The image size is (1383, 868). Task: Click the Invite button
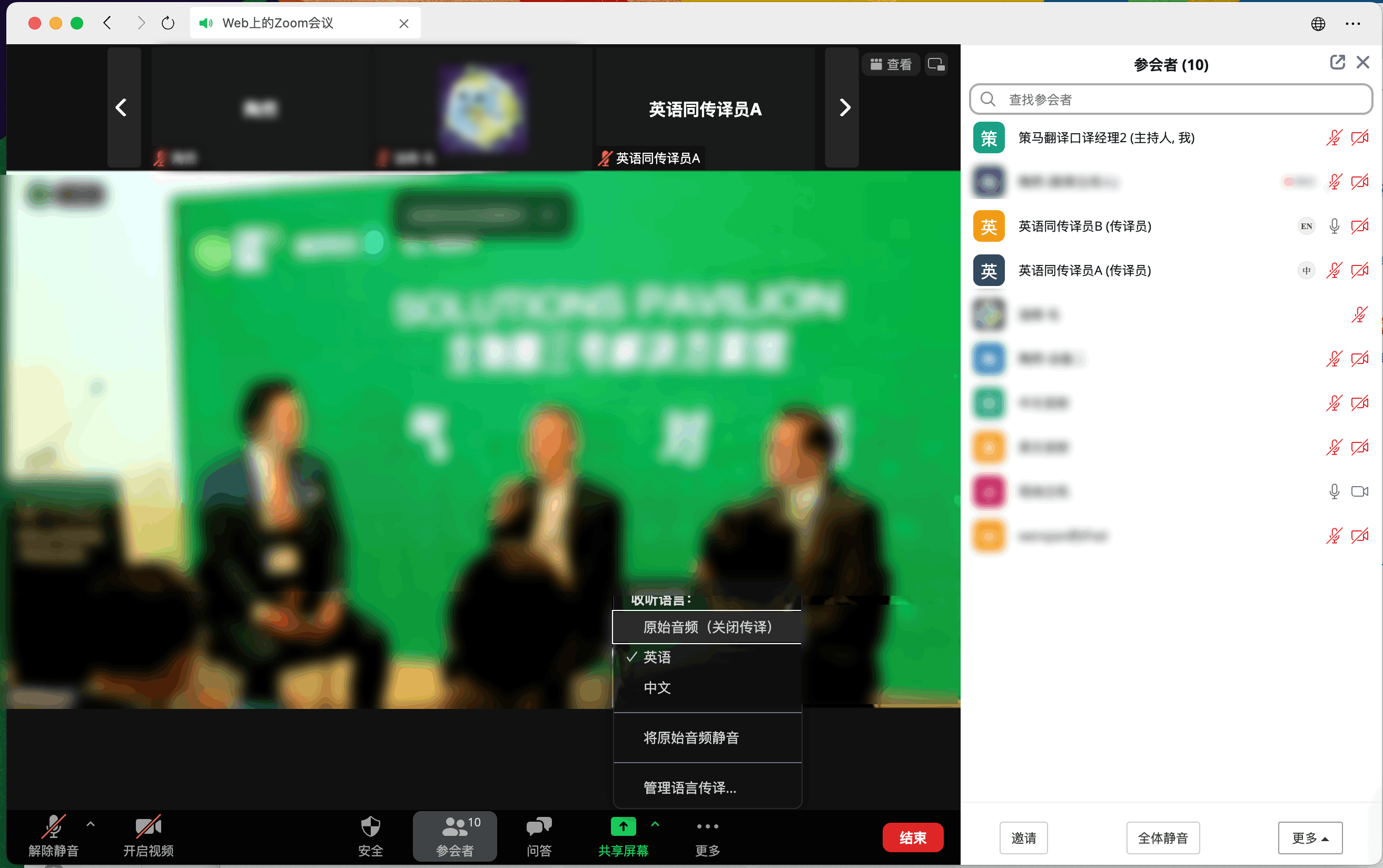(1023, 837)
